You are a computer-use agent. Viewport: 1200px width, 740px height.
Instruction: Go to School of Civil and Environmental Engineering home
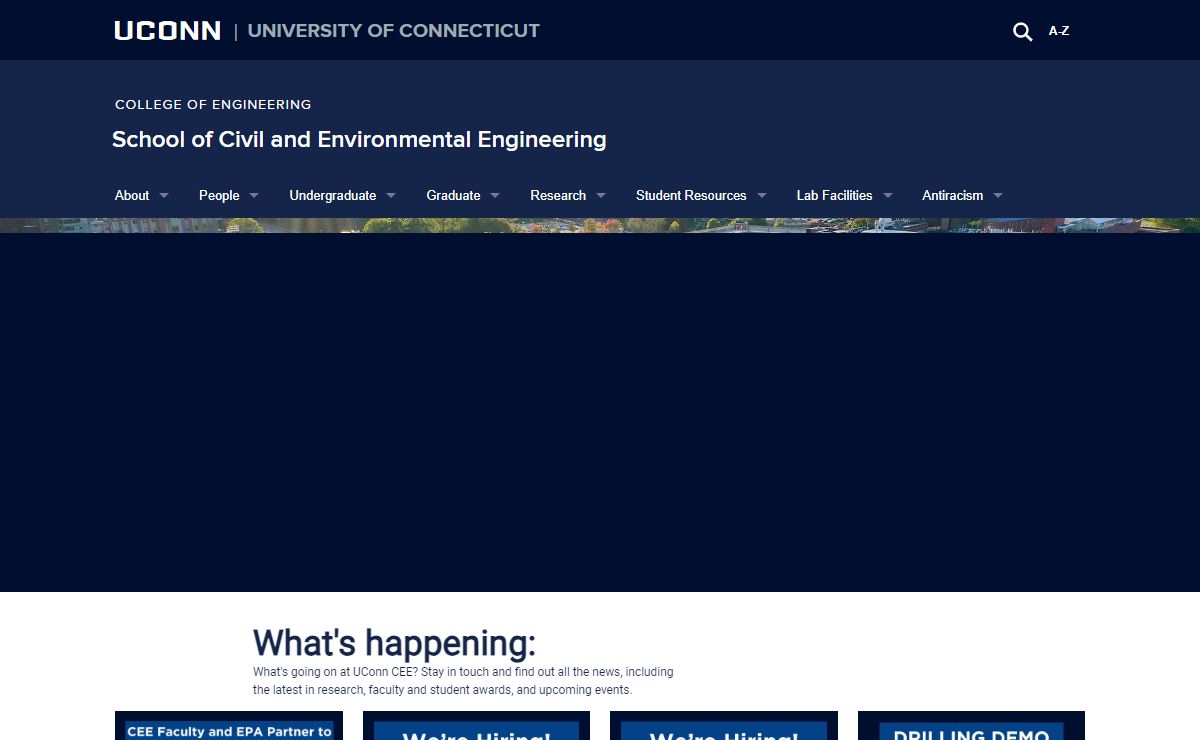[x=359, y=139]
